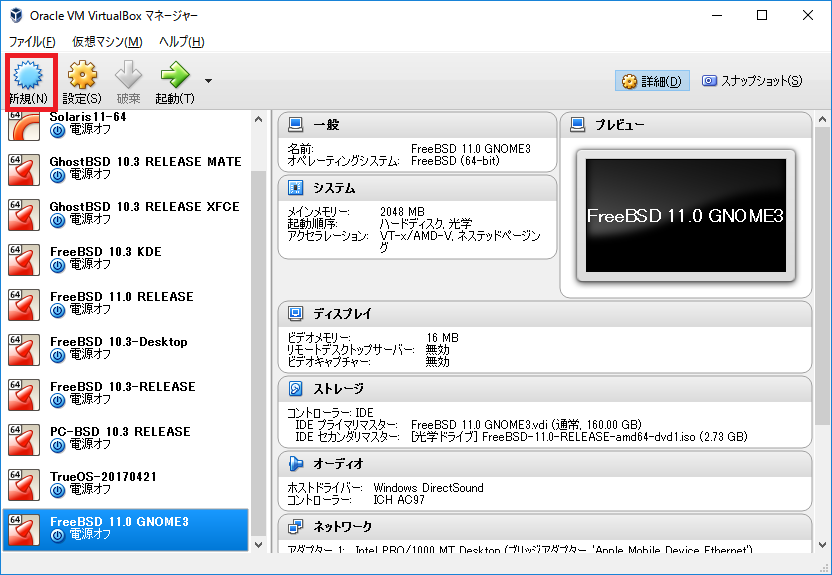Click the System (システム) chip icon
The width and height of the screenshot is (832, 575).
coord(296,188)
